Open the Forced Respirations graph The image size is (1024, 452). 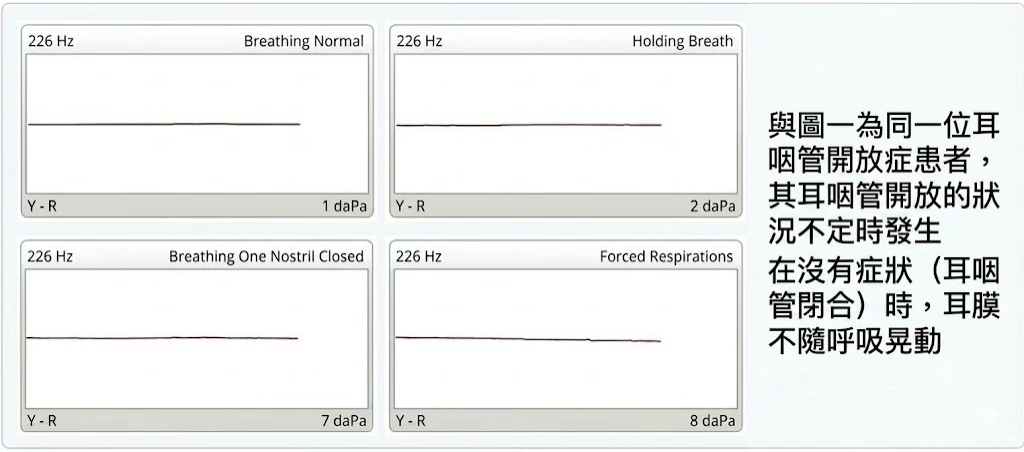566,338
